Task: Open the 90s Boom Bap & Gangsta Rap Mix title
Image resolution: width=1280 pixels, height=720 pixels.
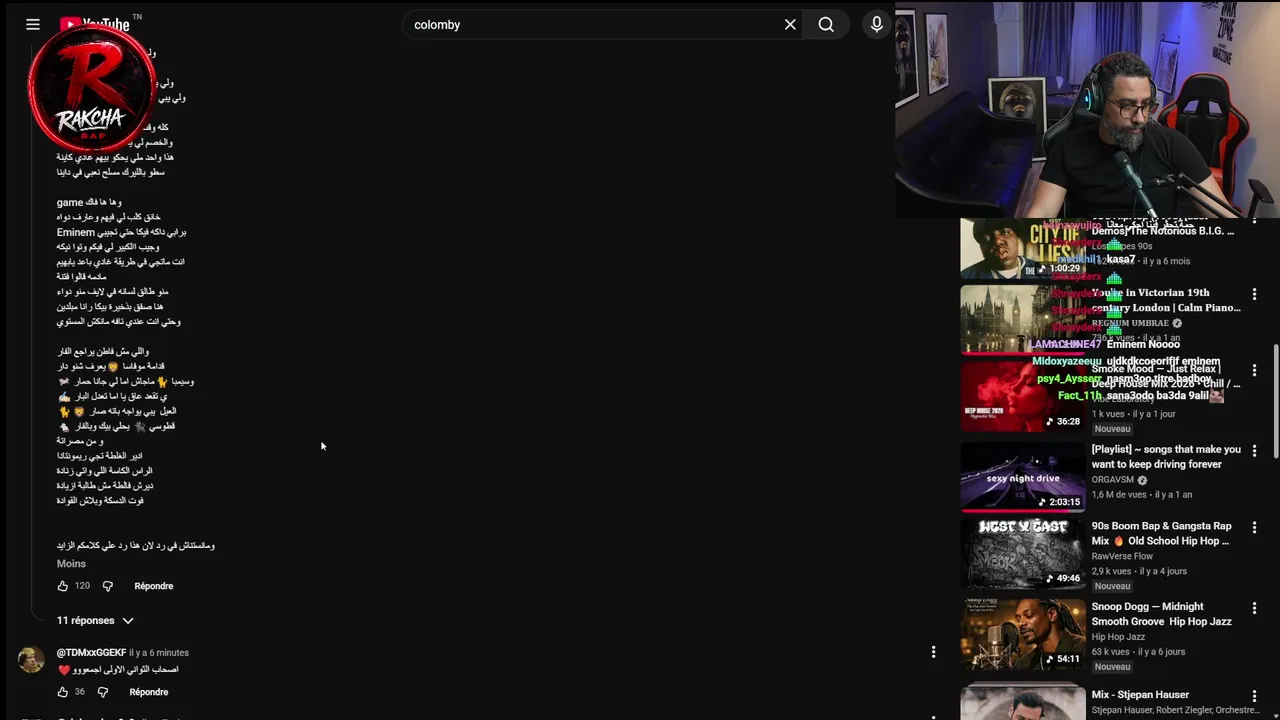Action: point(1161,533)
